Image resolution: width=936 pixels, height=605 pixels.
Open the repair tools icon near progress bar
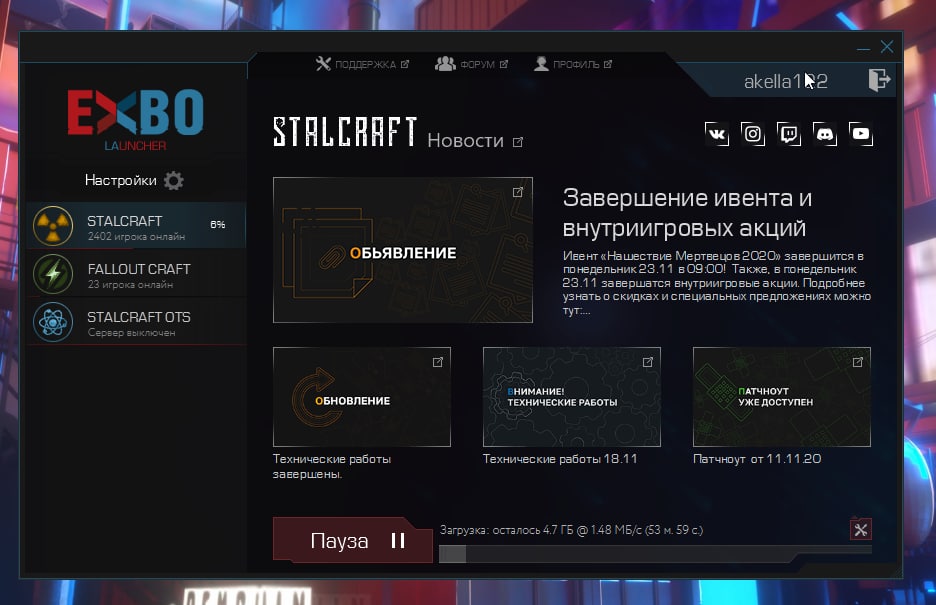coord(861,529)
